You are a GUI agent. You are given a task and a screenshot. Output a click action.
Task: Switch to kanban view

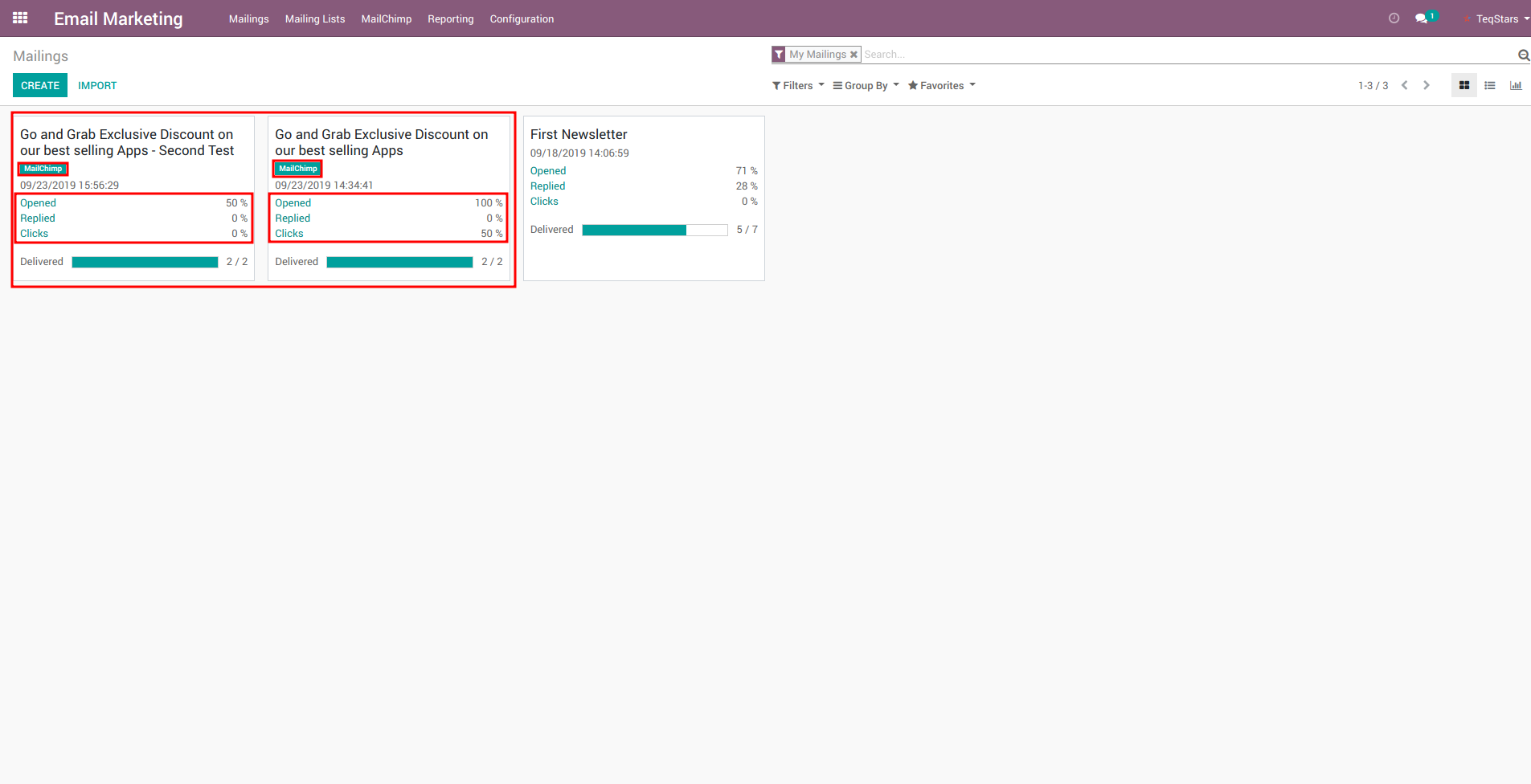click(x=1463, y=85)
